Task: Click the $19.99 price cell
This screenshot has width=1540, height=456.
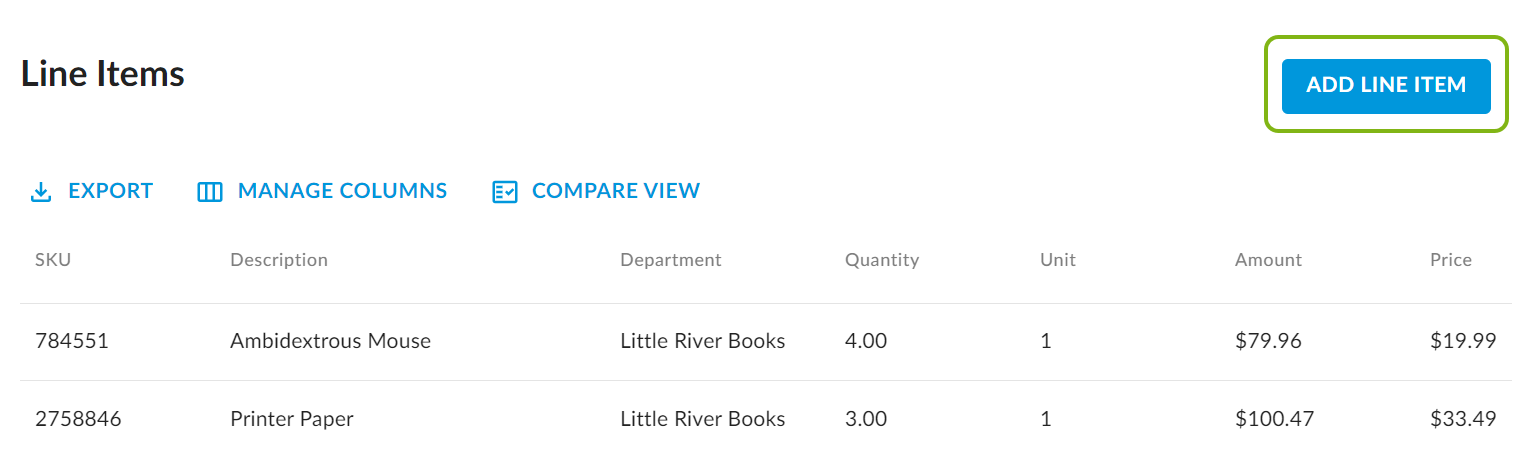Action: (x=1463, y=341)
